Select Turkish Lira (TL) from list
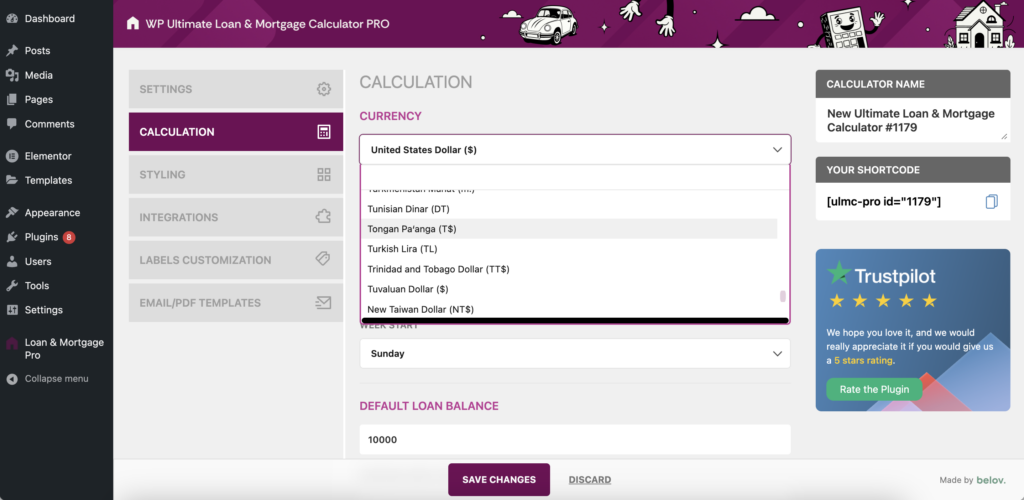This screenshot has height=500, width=1024. coord(402,249)
